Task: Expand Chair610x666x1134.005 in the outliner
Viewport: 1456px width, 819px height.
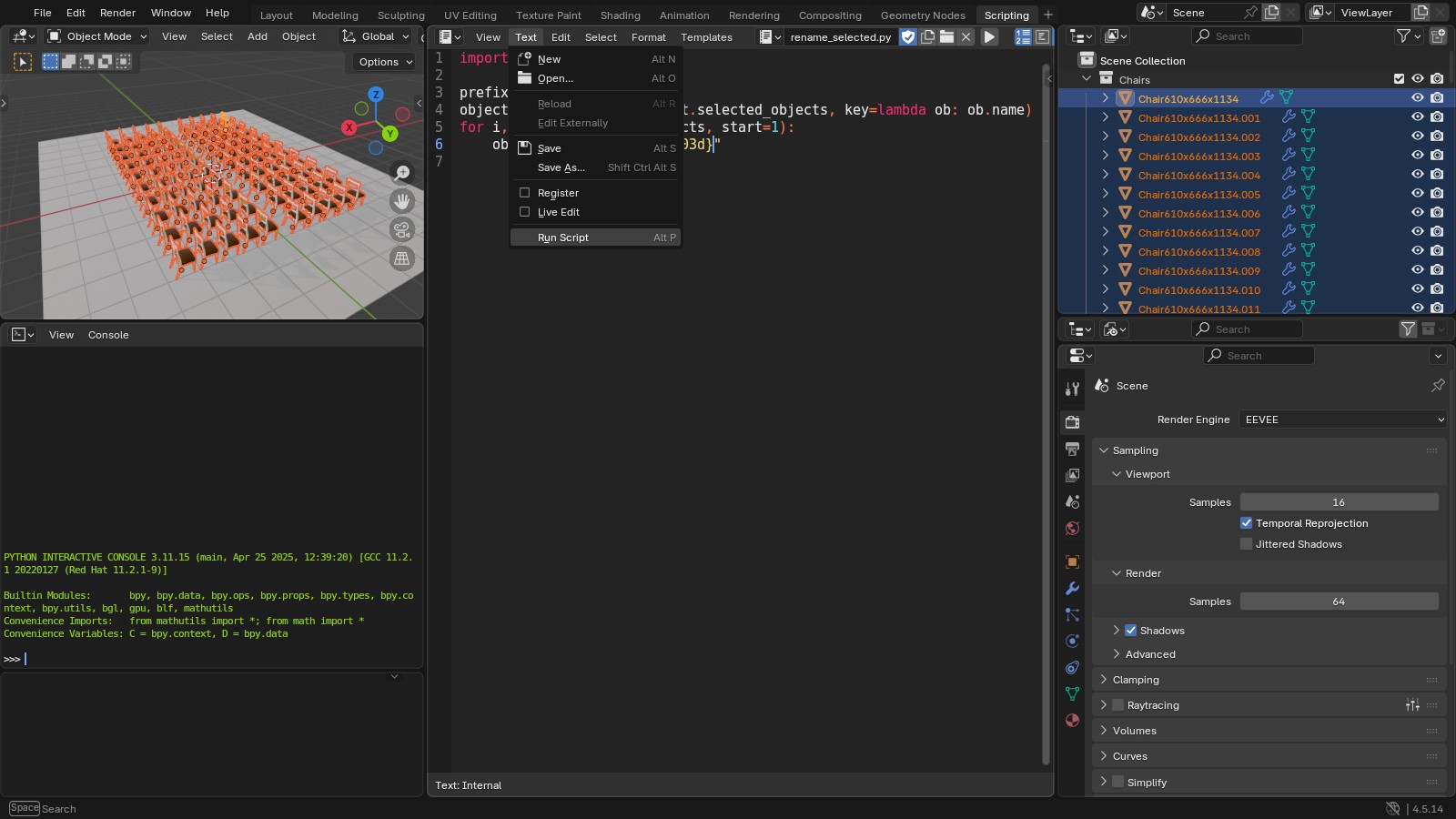Action: click(1106, 194)
